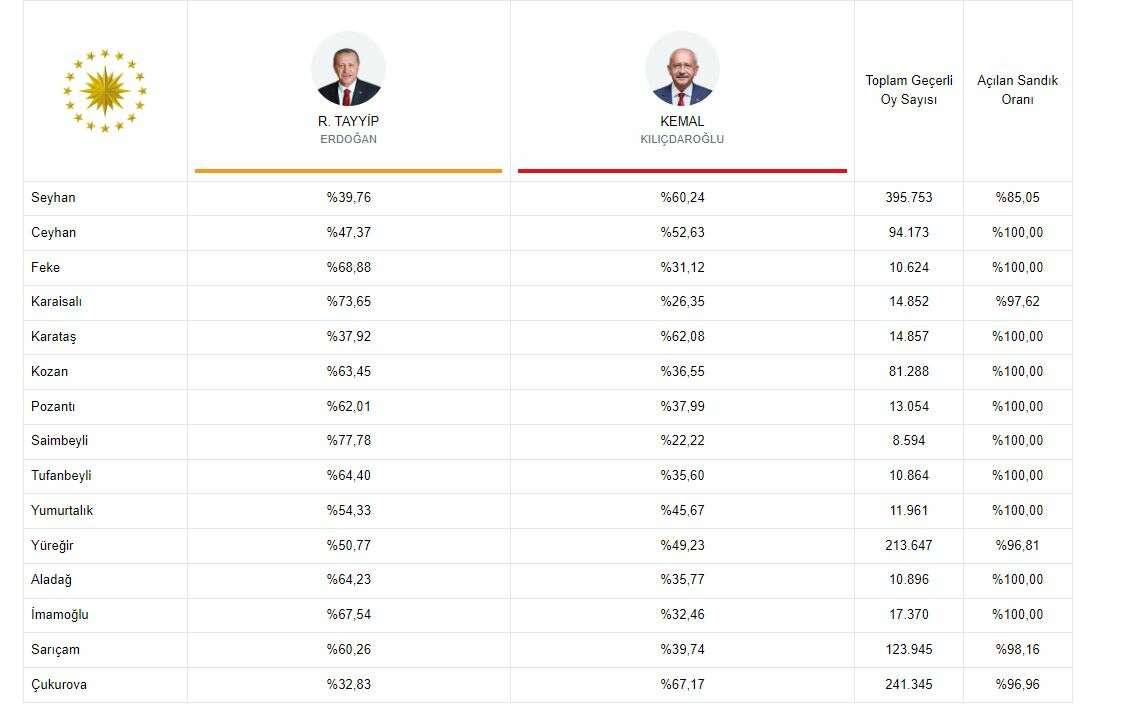This screenshot has height=717, width=1135.
Task: Click the photo above the Kemal Kılıçdaroğlu label
Action: [682, 70]
